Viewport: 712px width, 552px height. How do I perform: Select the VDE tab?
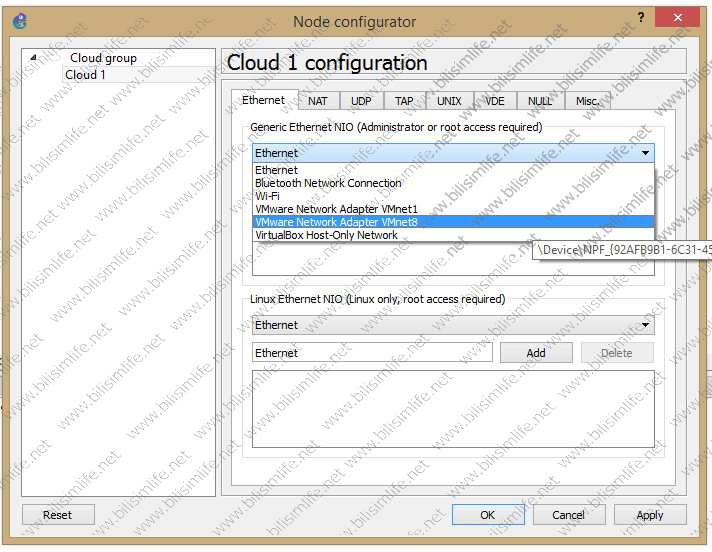[x=495, y=101]
